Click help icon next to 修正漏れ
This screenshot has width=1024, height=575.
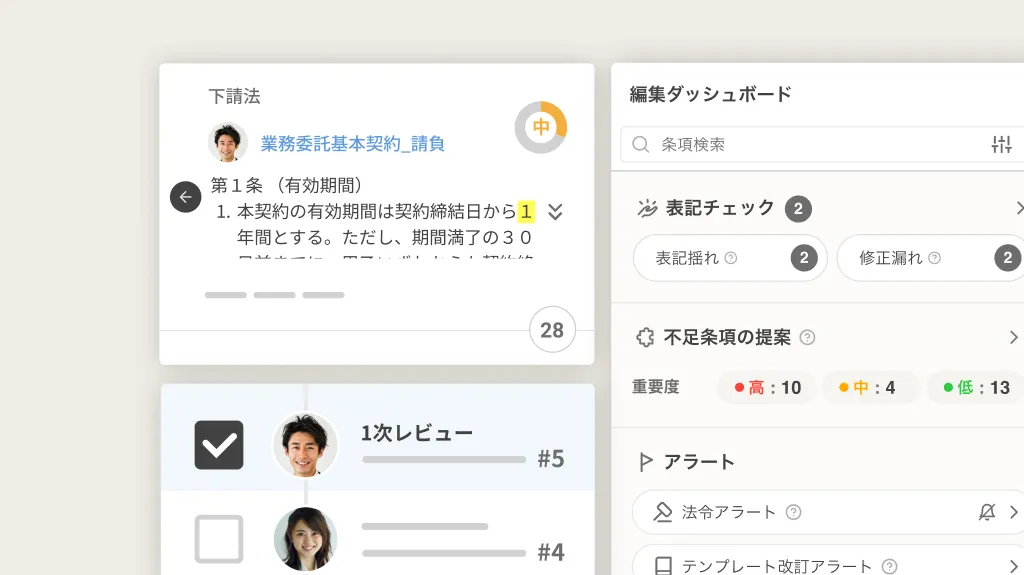point(935,258)
